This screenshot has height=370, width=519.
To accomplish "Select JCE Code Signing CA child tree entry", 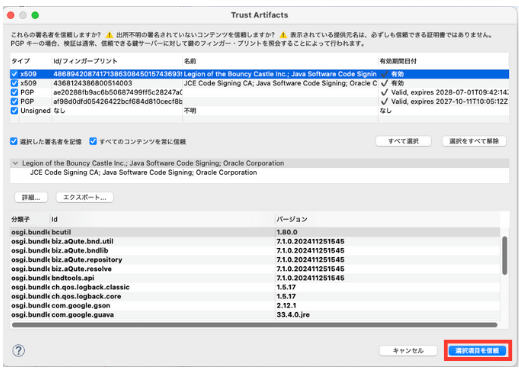I will coord(143,173).
